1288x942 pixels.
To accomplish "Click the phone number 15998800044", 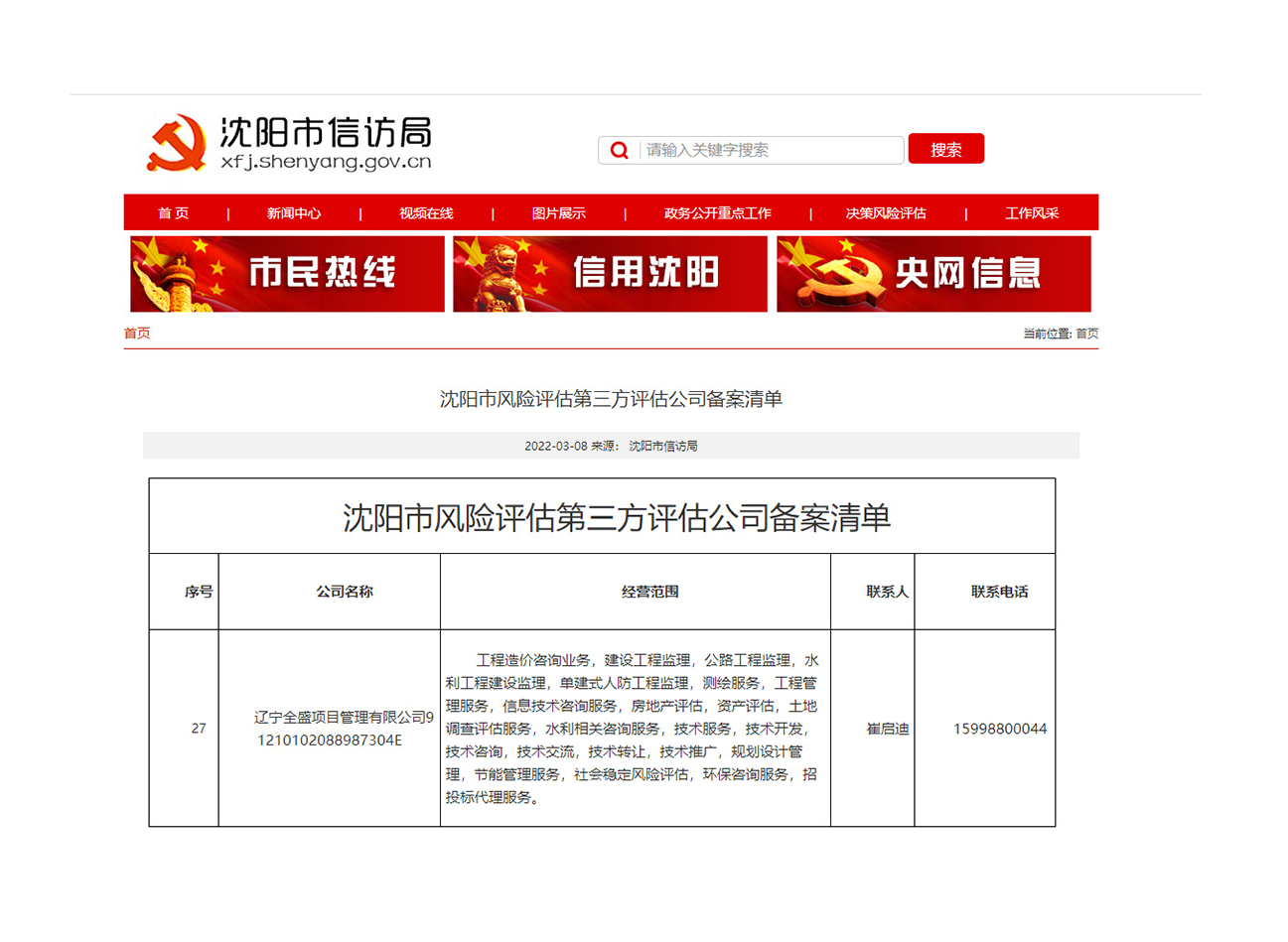I will click(x=1000, y=729).
